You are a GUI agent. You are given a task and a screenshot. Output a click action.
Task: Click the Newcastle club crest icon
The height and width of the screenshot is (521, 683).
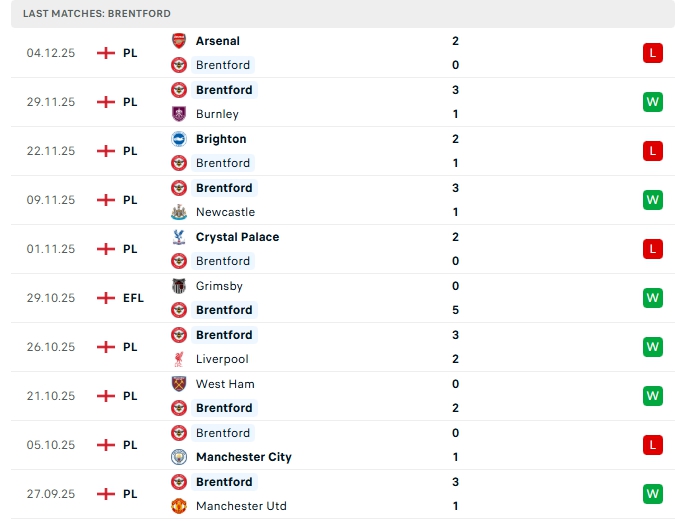click(179, 212)
